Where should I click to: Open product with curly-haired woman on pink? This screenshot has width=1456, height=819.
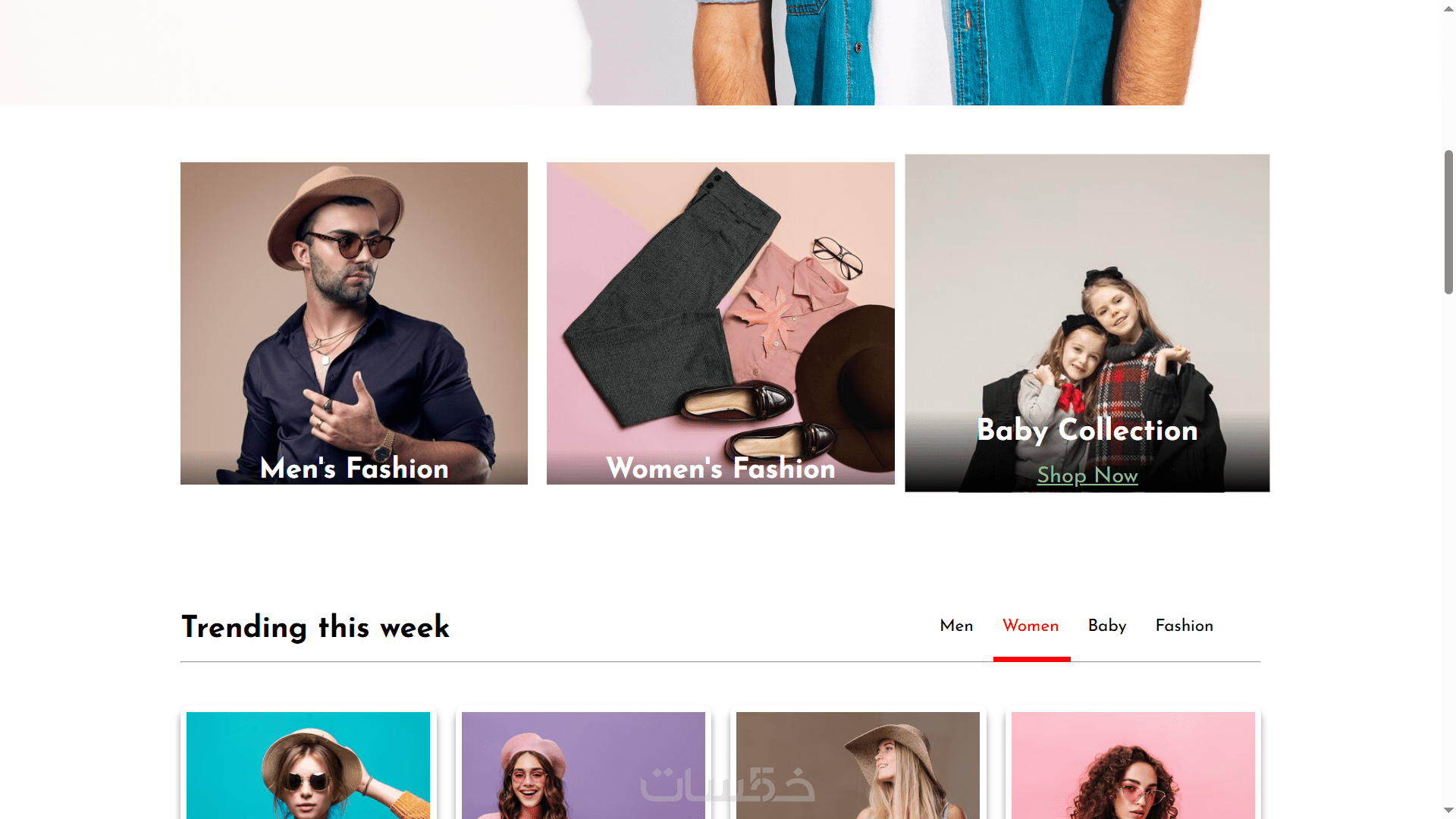1133,765
